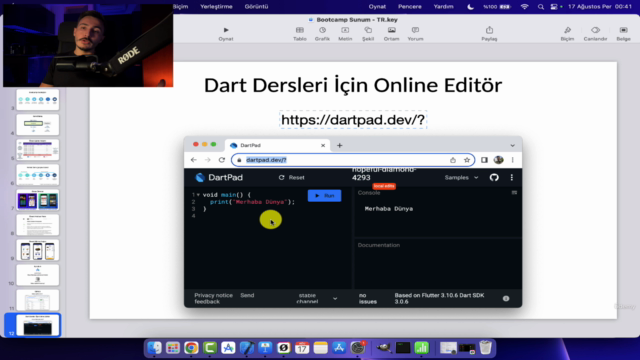Open a new browser tab with plus

(x=340, y=145)
